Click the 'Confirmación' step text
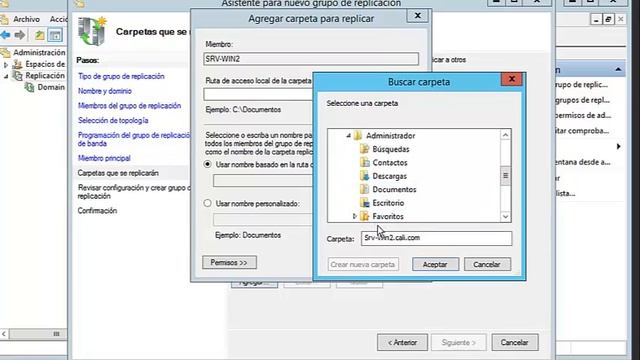The height and width of the screenshot is (360, 640). (x=97, y=211)
